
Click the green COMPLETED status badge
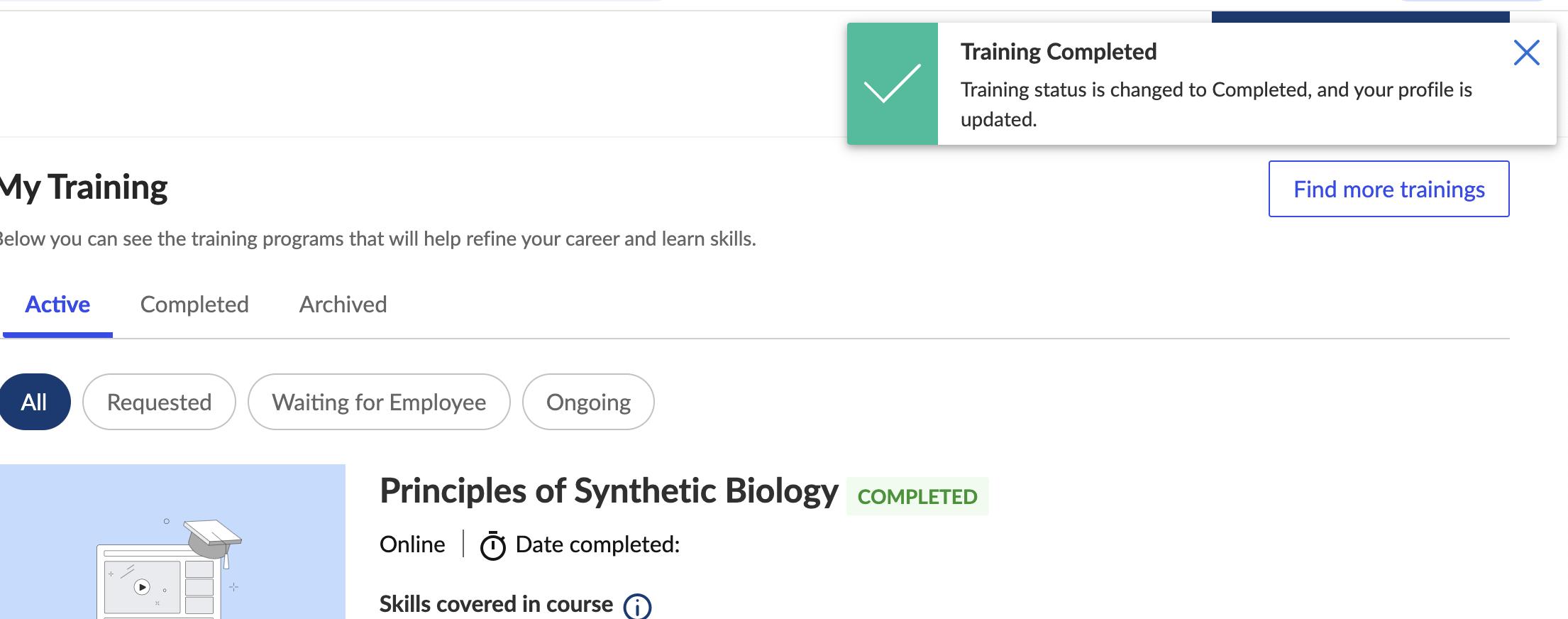pyautogui.click(x=917, y=497)
